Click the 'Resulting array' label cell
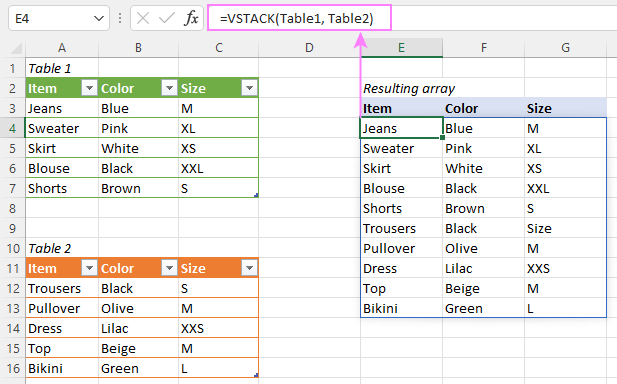617x384 pixels. [x=401, y=88]
